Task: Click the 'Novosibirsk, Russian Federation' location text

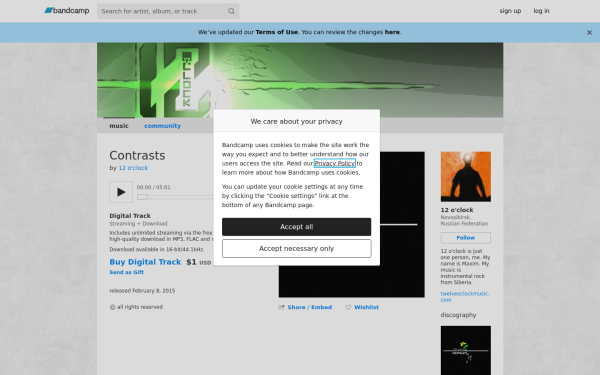Action: tap(464, 220)
